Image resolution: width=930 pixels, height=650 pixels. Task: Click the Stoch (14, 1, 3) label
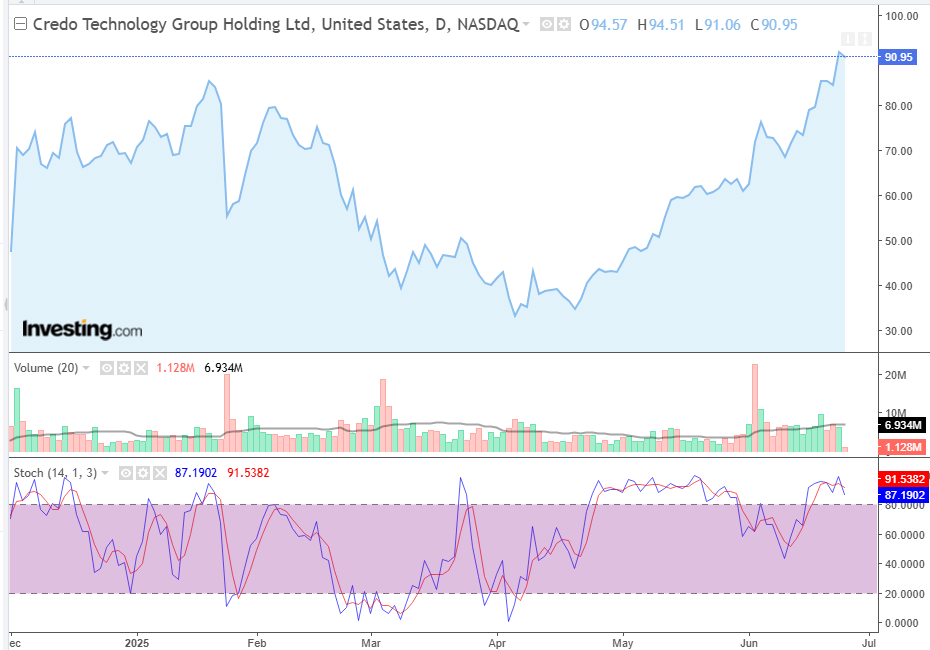coord(55,473)
